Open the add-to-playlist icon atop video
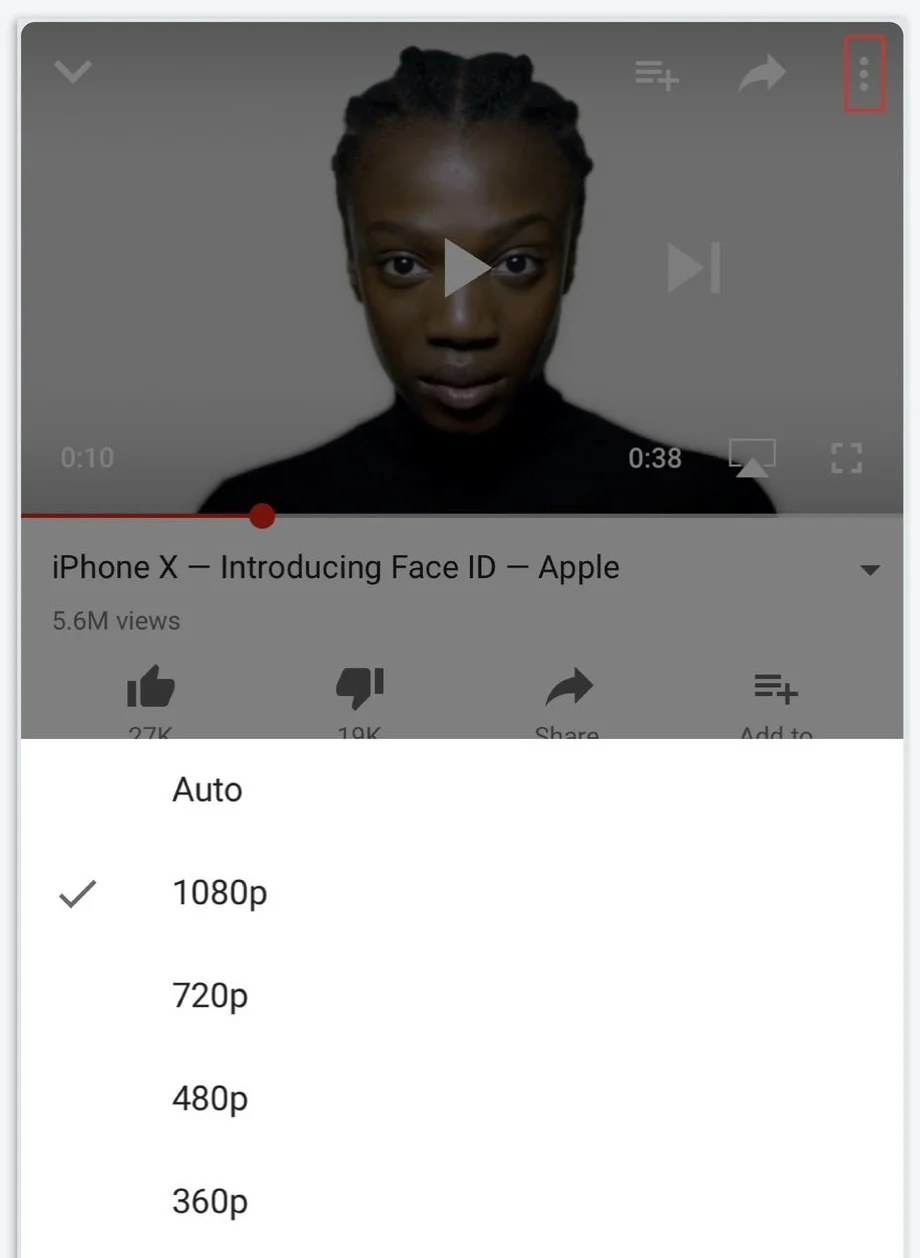This screenshot has height=1258, width=920. click(657, 74)
